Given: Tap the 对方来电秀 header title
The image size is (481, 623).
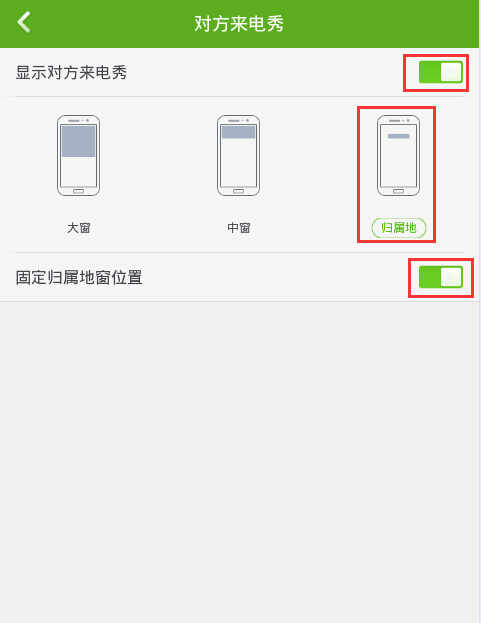Looking at the screenshot, I should pos(239,24).
